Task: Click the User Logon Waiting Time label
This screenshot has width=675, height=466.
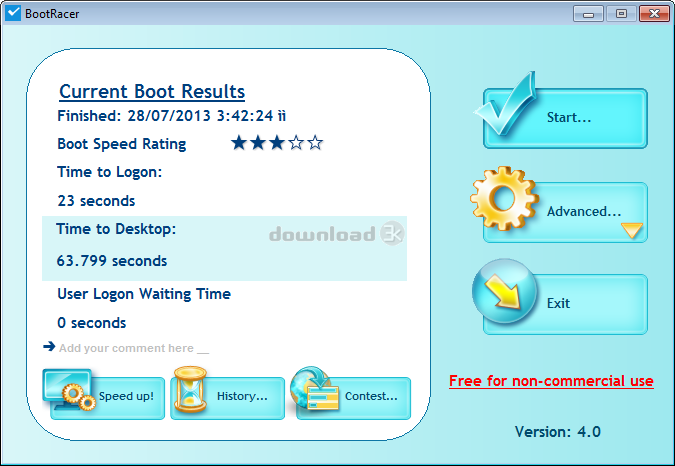Action: (x=144, y=294)
